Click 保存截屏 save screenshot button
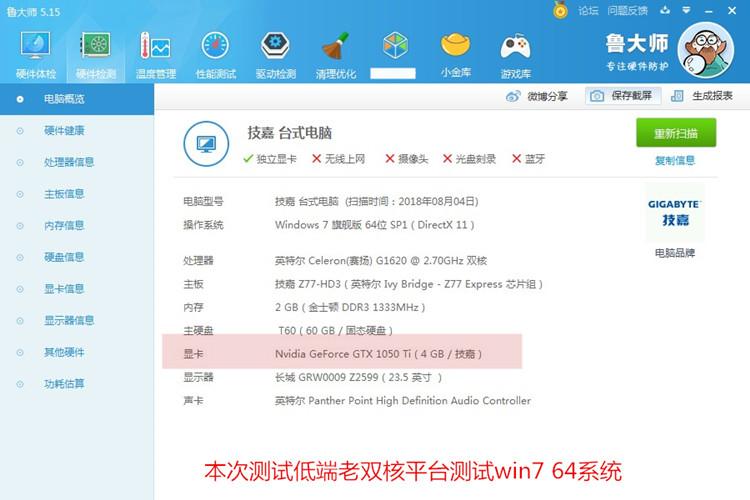This screenshot has height=500, width=750. pos(623,96)
